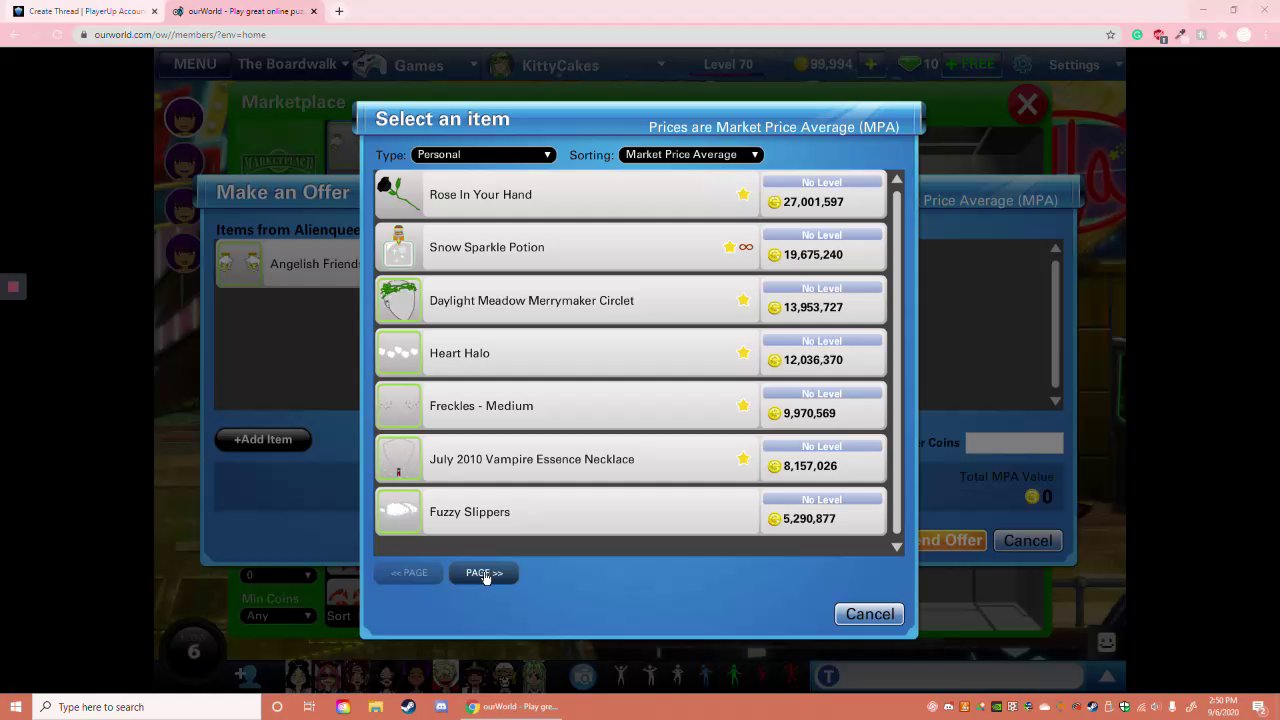Image resolution: width=1280 pixels, height=720 pixels.
Task: Click the Freckles - Medium item name
Action: point(481,406)
